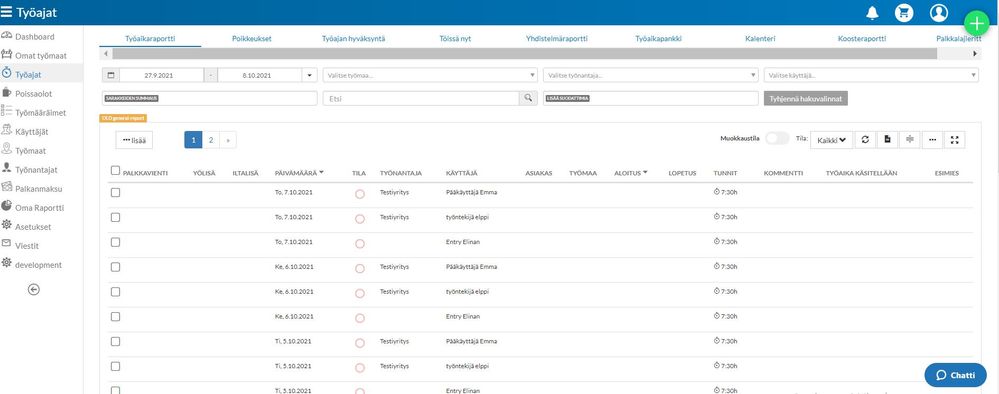Open the user profile icon
The width and height of the screenshot is (999, 394).
pos(938,12)
